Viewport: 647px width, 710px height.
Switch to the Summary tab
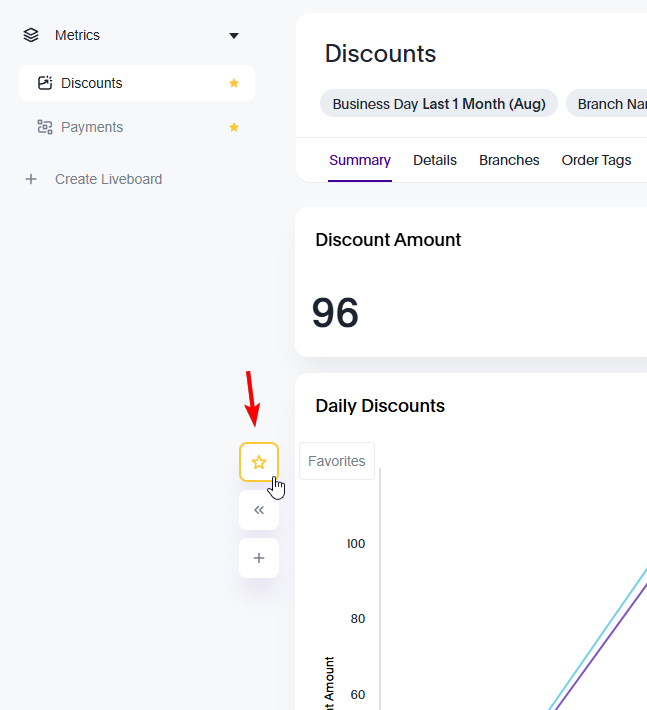point(360,160)
